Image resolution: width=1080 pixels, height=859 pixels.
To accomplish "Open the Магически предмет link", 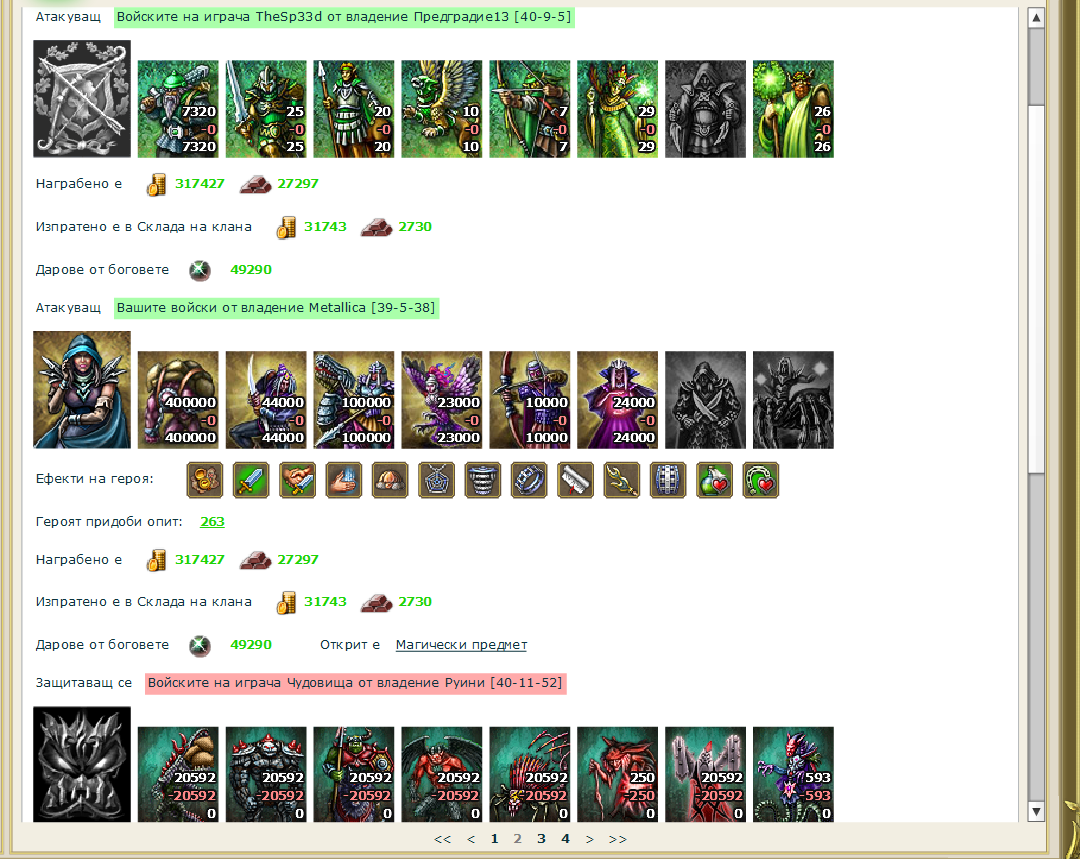I will pyautogui.click(x=461, y=645).
